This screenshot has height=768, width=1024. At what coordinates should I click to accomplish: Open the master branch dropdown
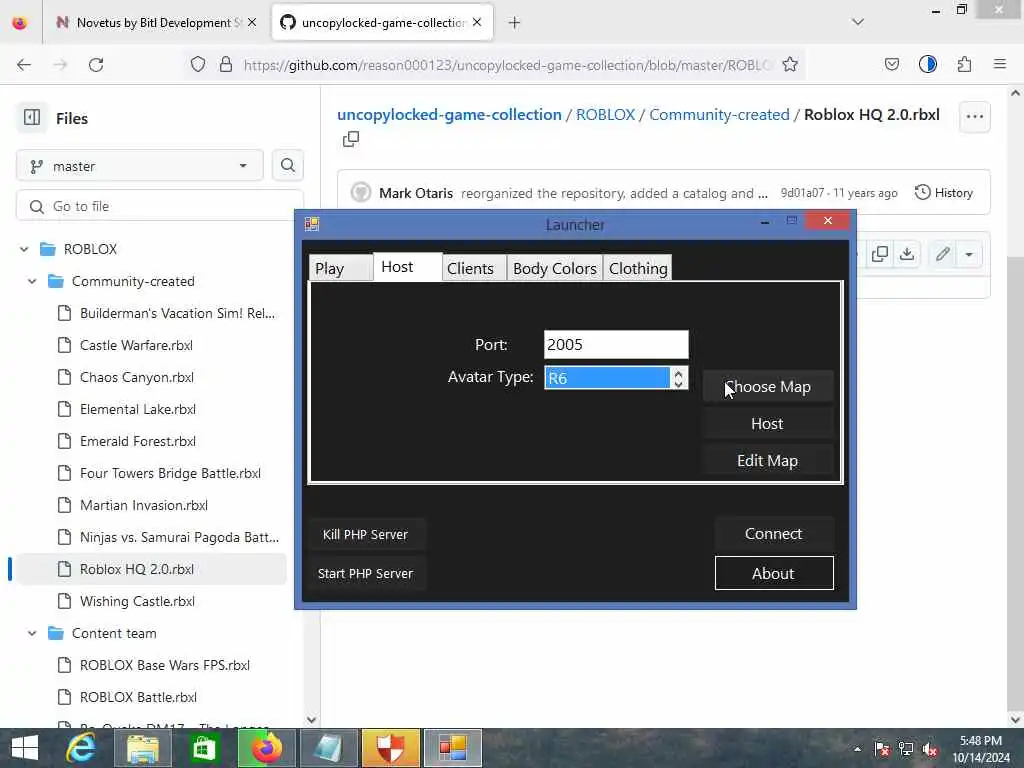point(140,166)
